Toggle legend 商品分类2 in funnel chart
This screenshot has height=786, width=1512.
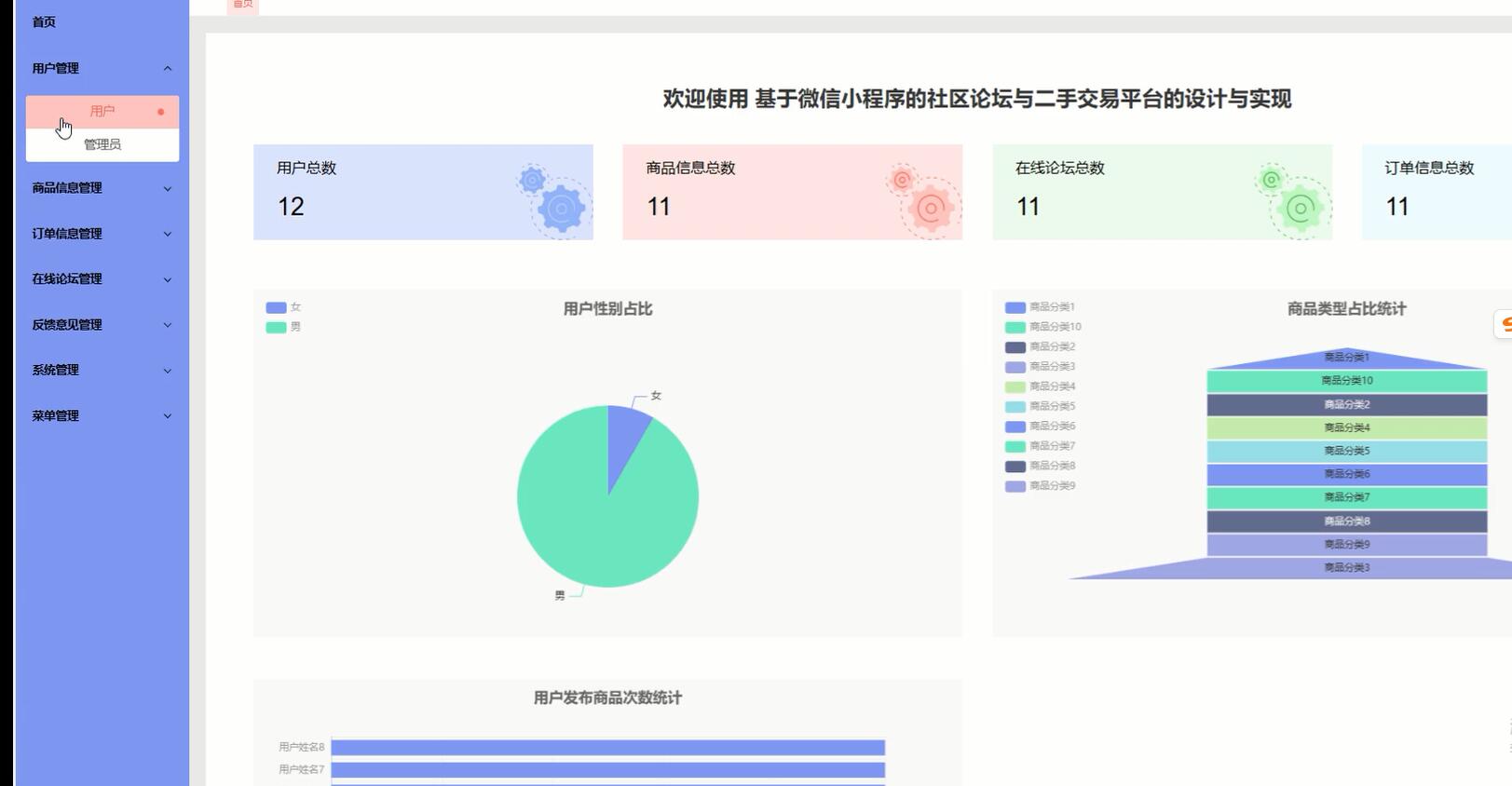1040,346
